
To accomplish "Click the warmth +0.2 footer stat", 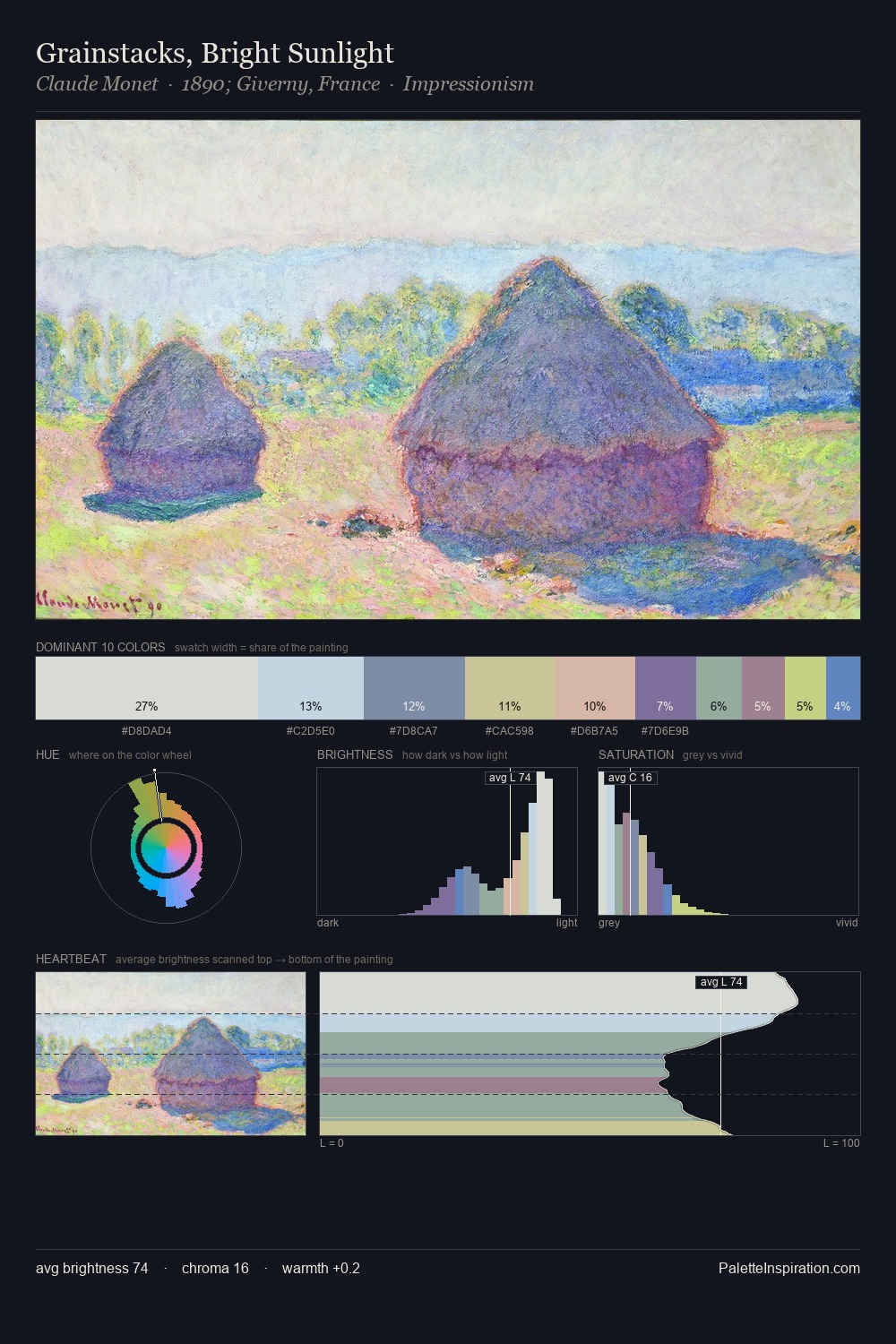I will tap(321, 1268).
